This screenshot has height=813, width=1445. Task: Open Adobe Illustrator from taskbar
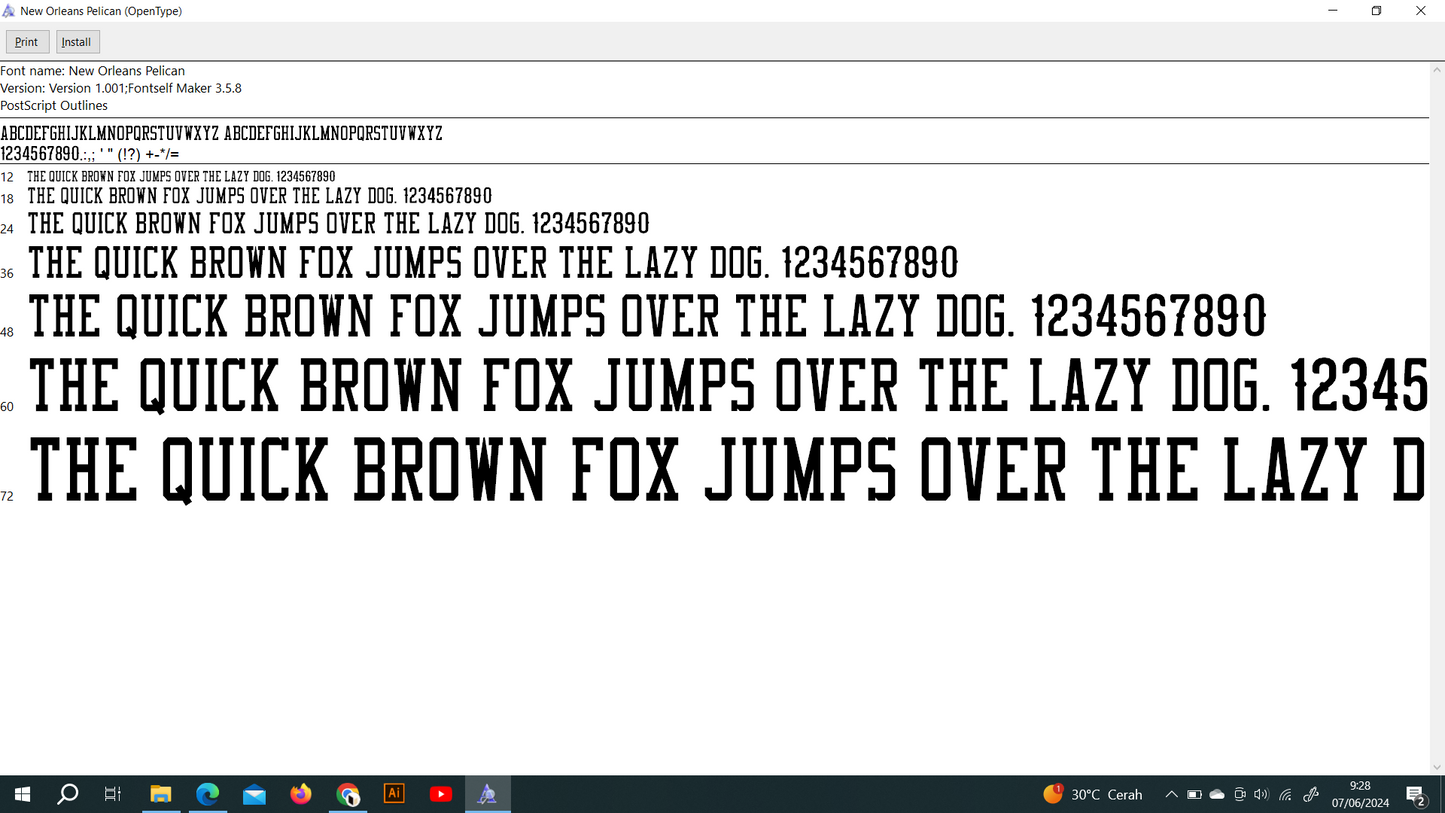(394, 794)
